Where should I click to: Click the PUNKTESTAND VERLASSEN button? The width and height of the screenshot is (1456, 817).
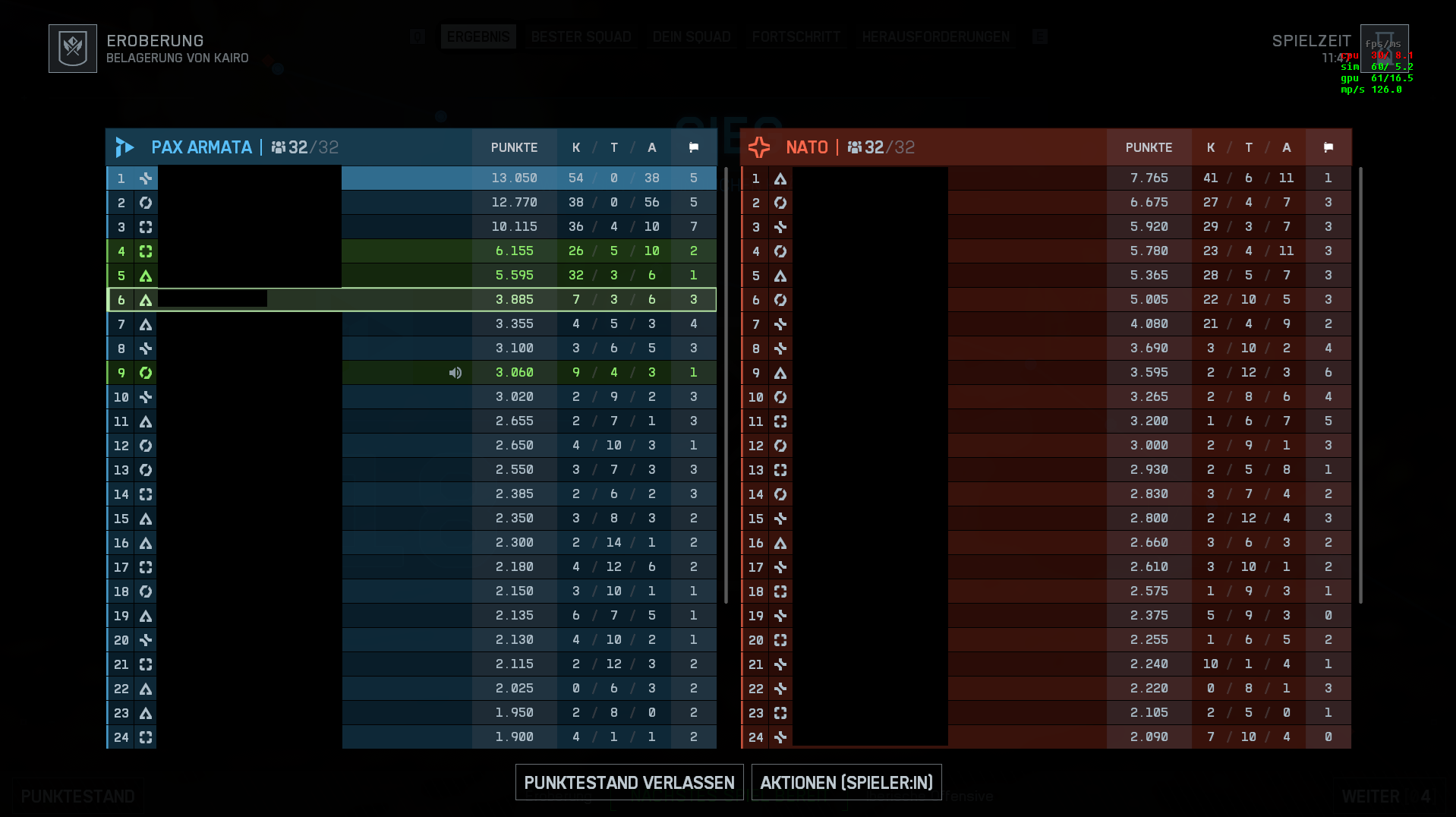(x=628, y=781)
